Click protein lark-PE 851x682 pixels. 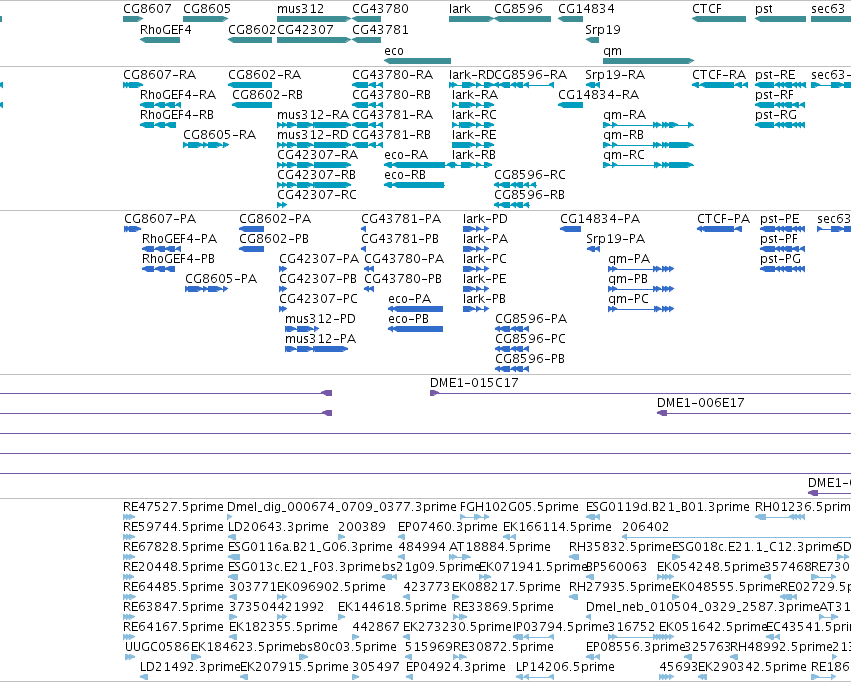(476, 289)
